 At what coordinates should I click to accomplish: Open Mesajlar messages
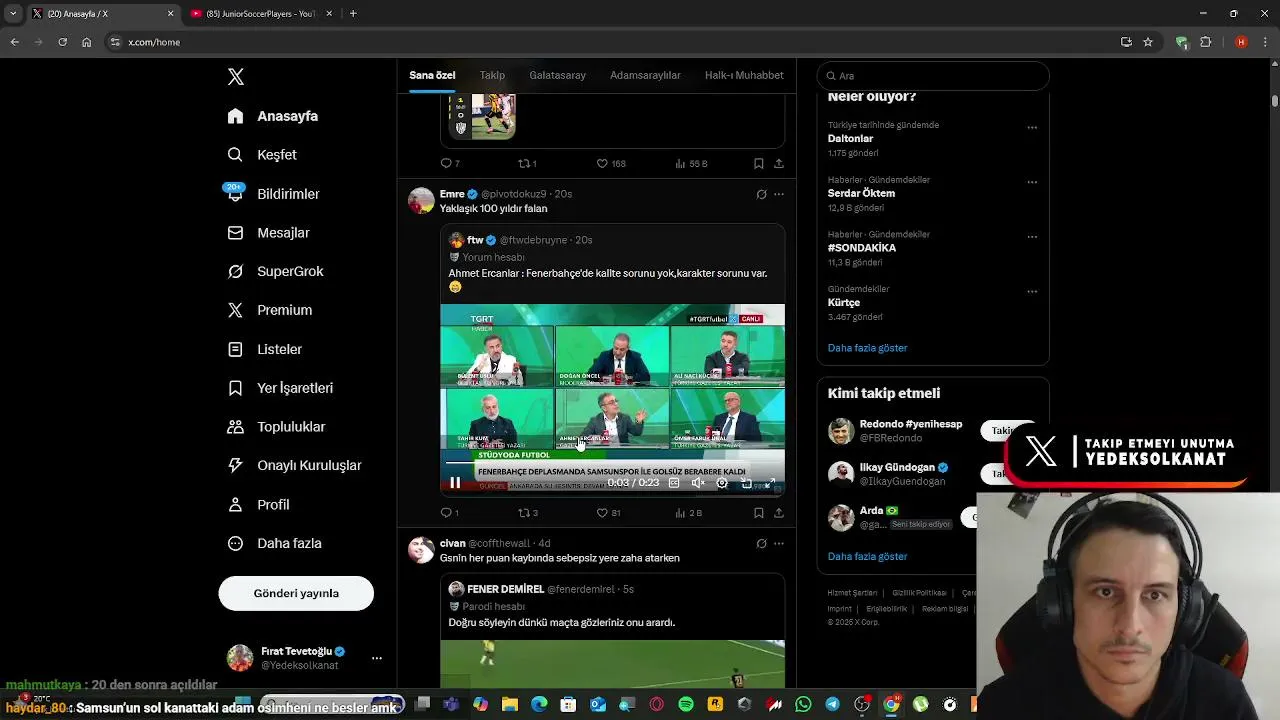point(268,233)
